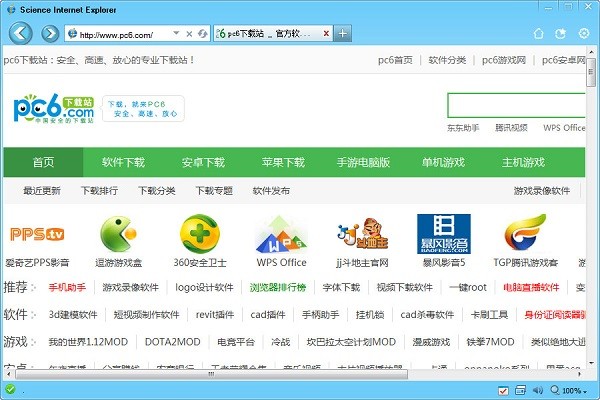Toggle the status bar sound speaker icon

538,390
